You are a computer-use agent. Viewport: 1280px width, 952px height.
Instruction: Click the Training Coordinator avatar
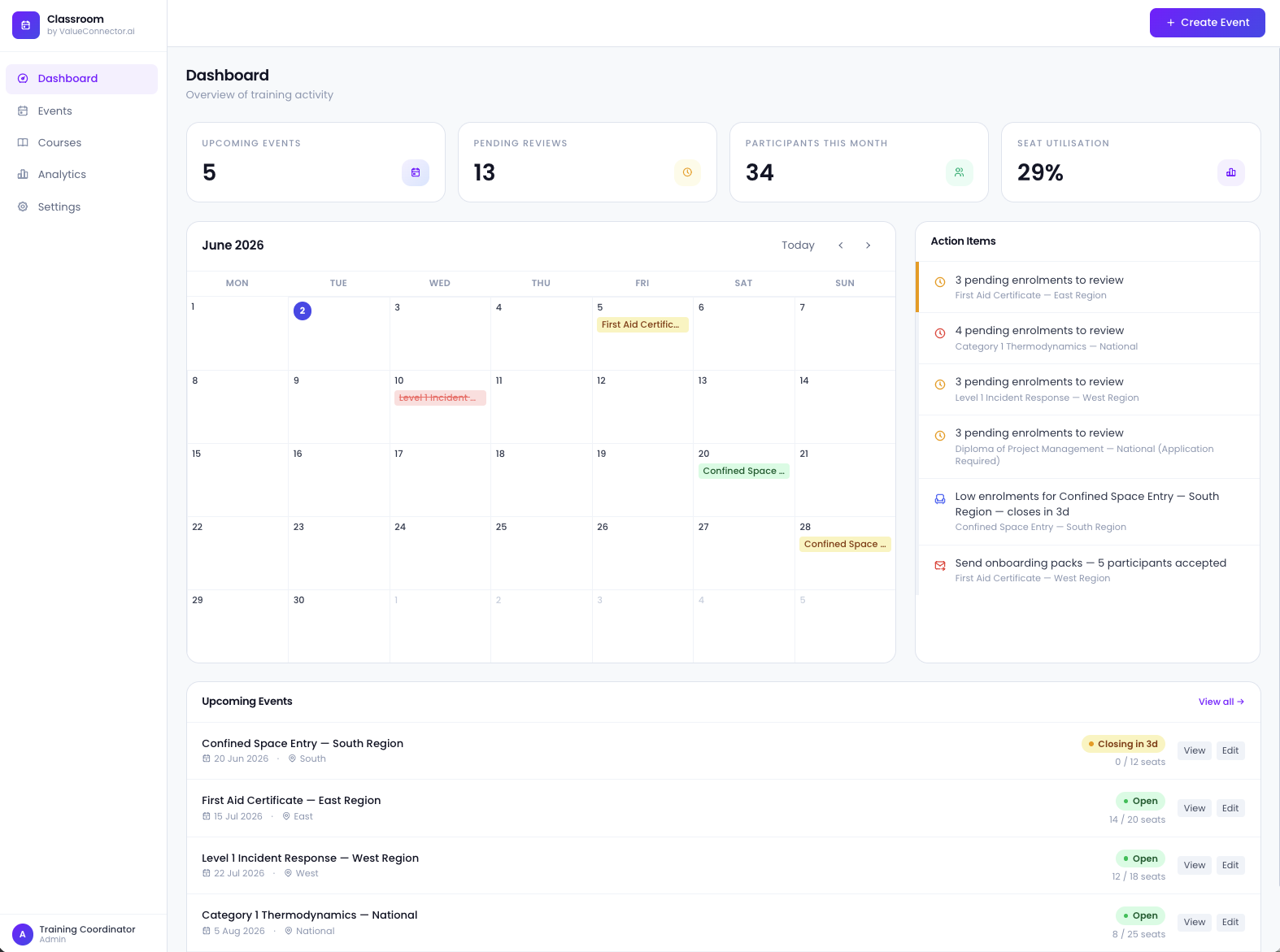point(23,934)
